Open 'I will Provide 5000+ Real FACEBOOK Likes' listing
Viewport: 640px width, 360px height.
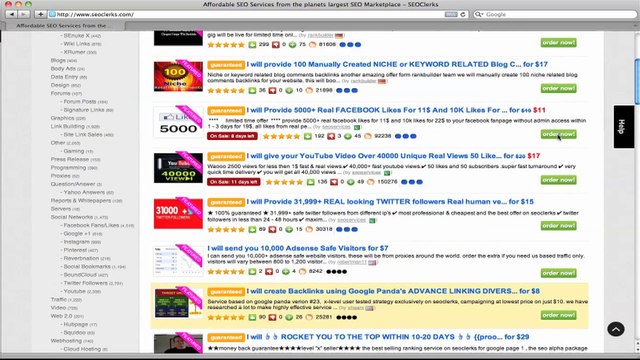point(396,110)
